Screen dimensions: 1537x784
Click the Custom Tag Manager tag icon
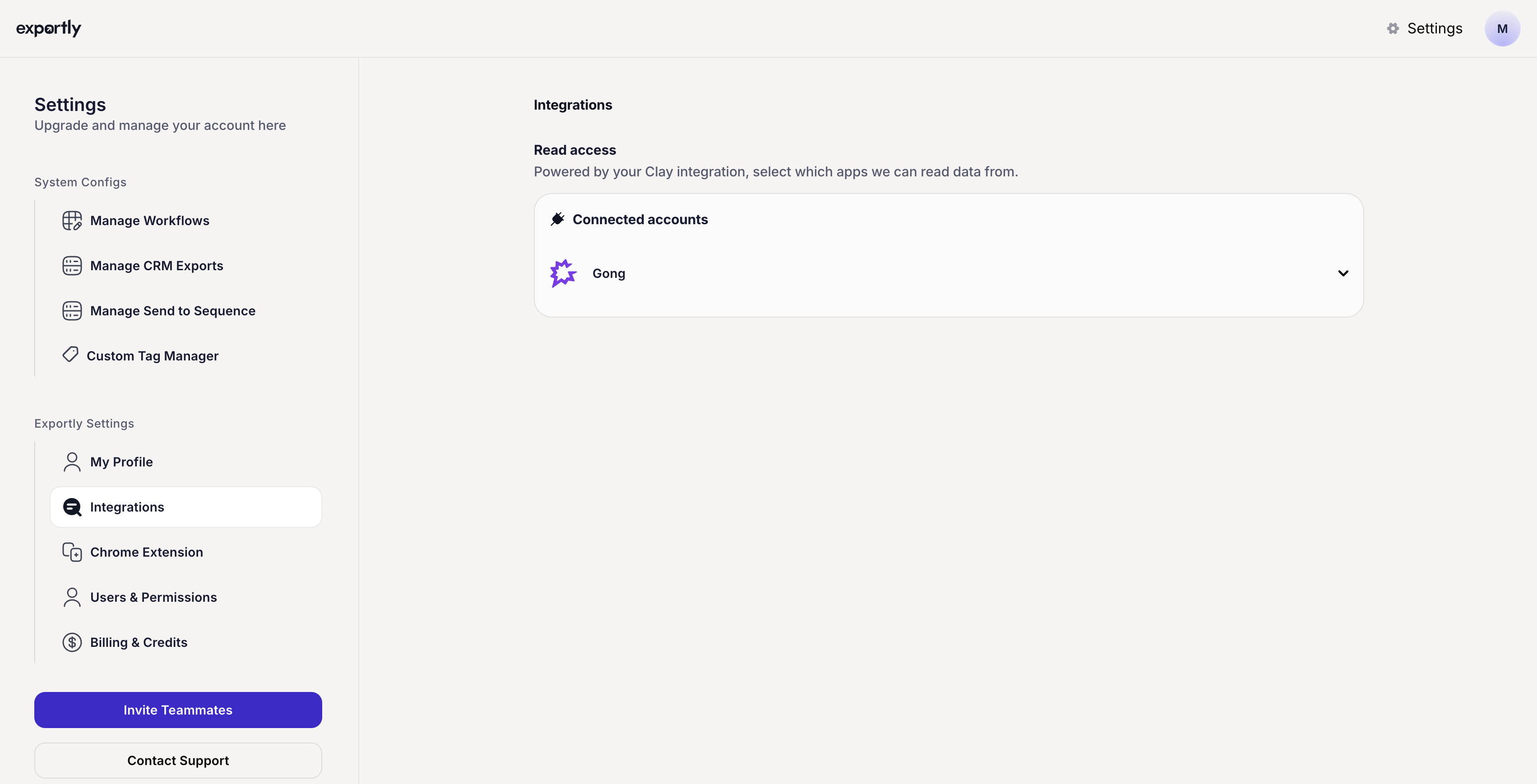point(70,355)
